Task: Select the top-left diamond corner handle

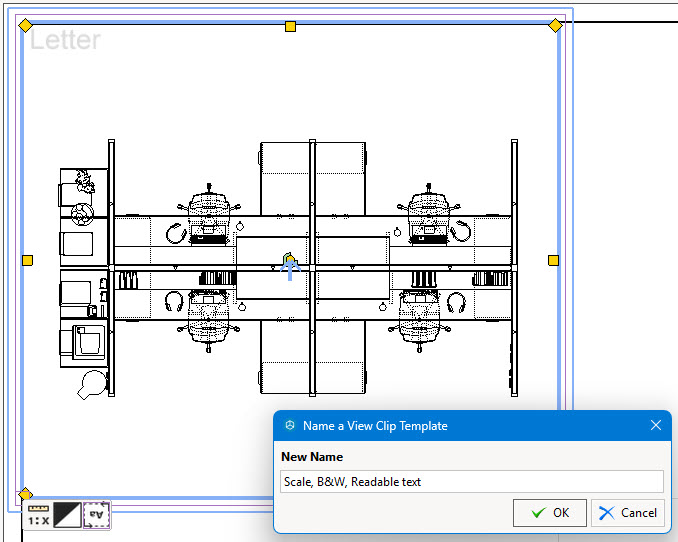Action: pyautogui.click(x=26, y=26)
